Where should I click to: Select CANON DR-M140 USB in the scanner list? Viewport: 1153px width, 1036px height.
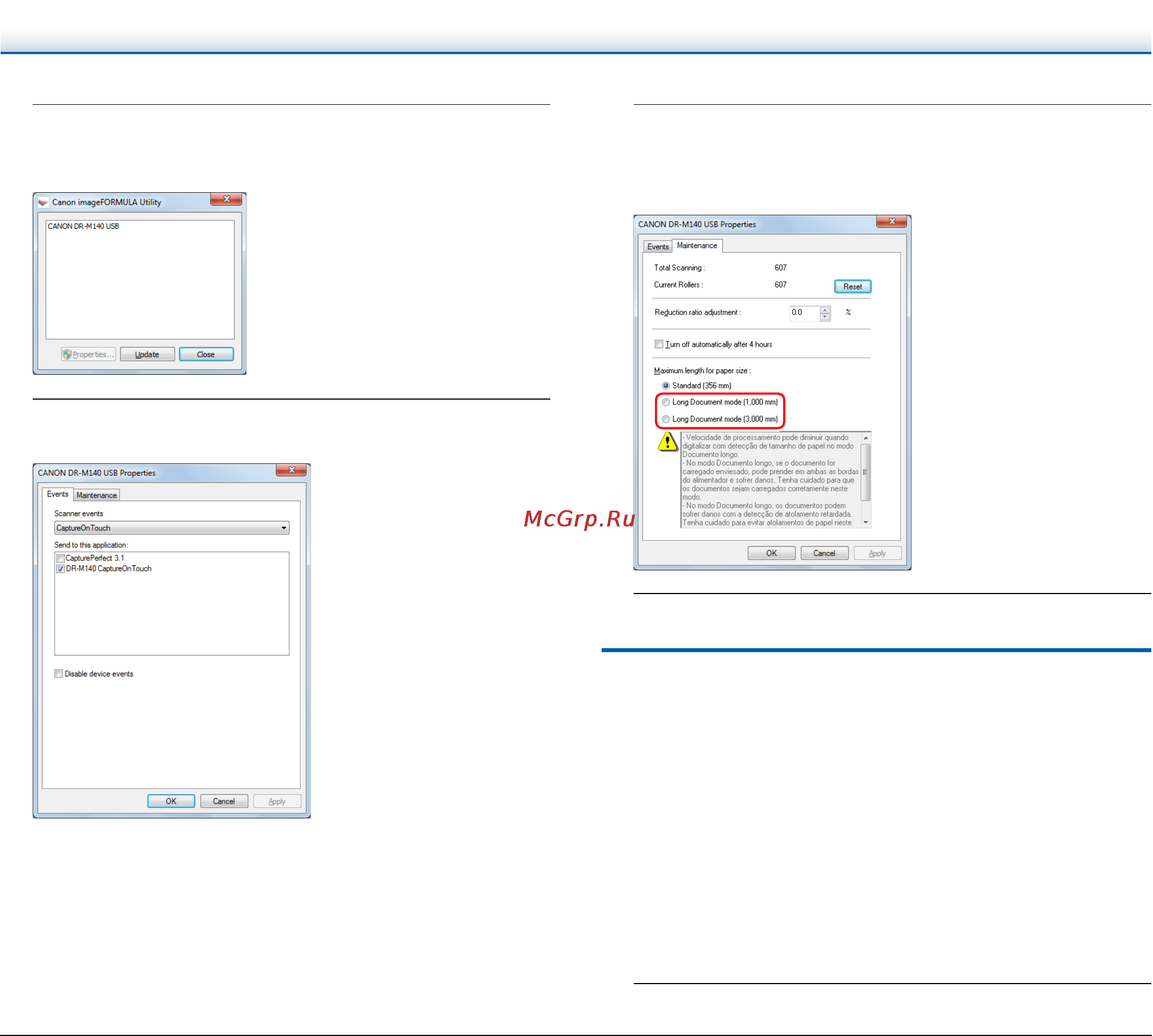coord(83,227)
